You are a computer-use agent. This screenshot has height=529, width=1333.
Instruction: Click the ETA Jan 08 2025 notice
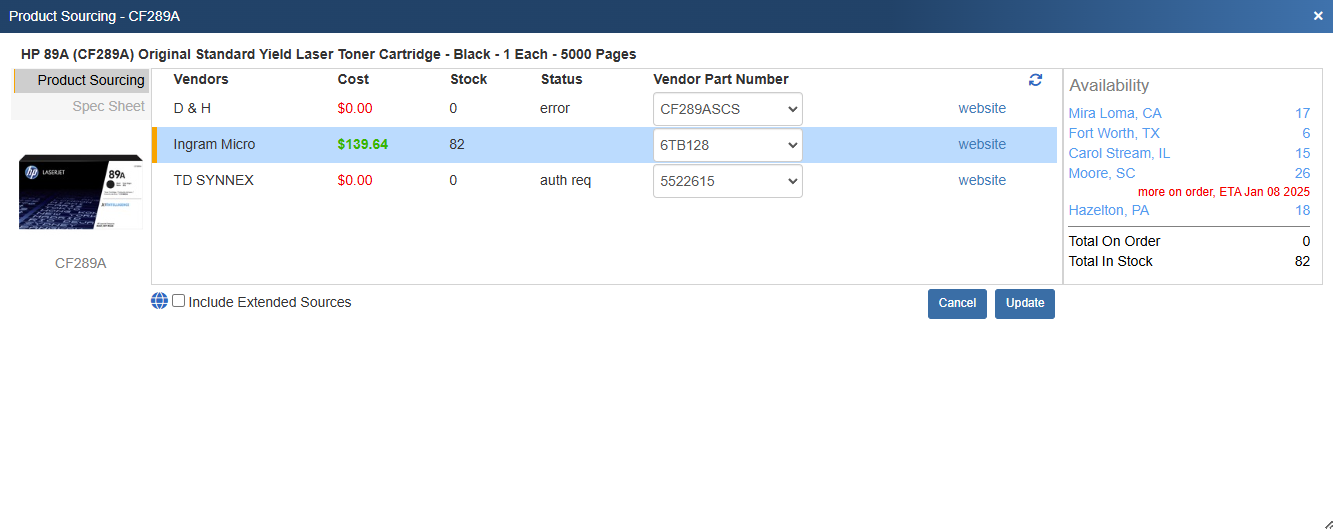click(x=1224, y=192)
